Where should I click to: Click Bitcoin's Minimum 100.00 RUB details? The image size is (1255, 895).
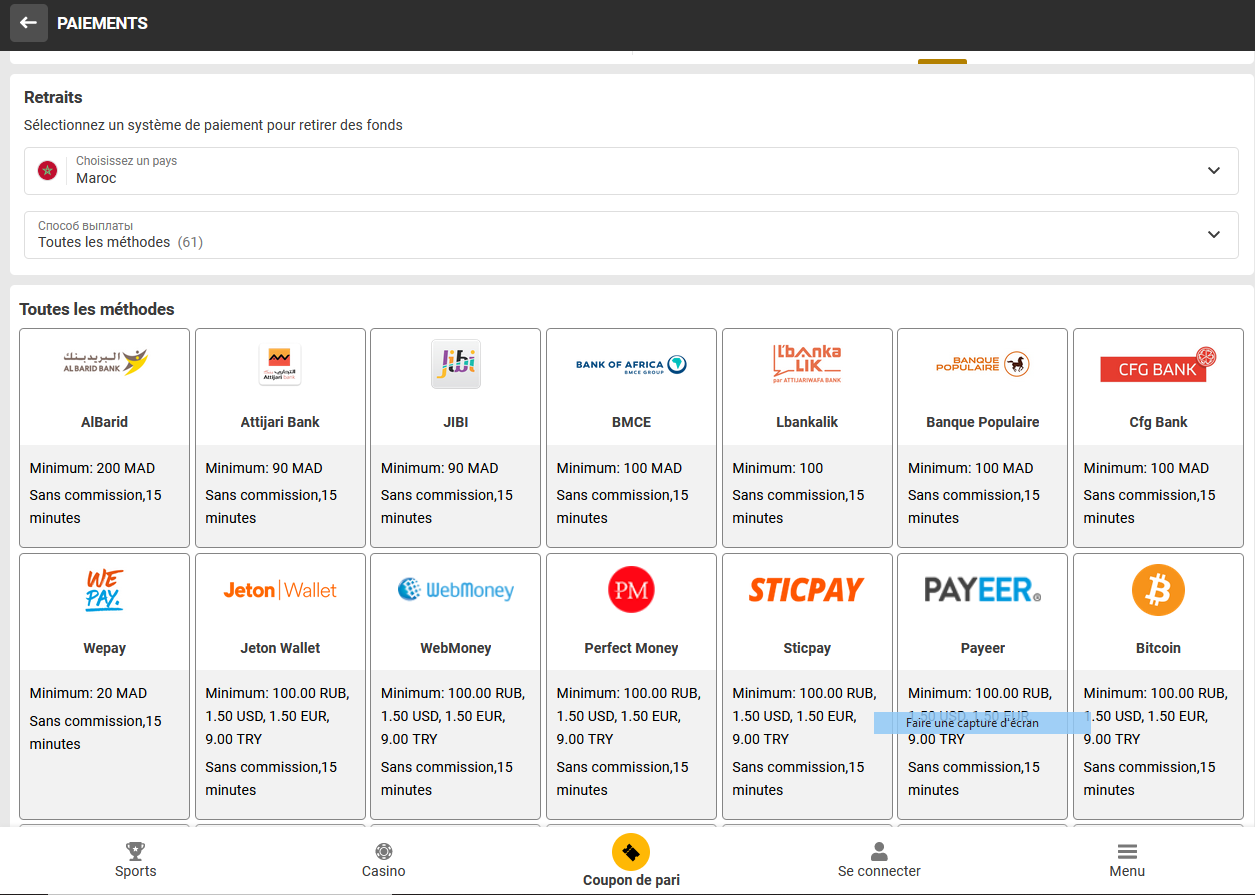point(1155,716)
